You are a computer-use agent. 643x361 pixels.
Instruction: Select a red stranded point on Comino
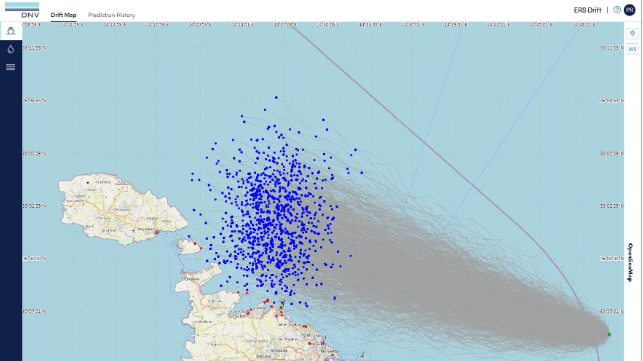pos(195,244)
